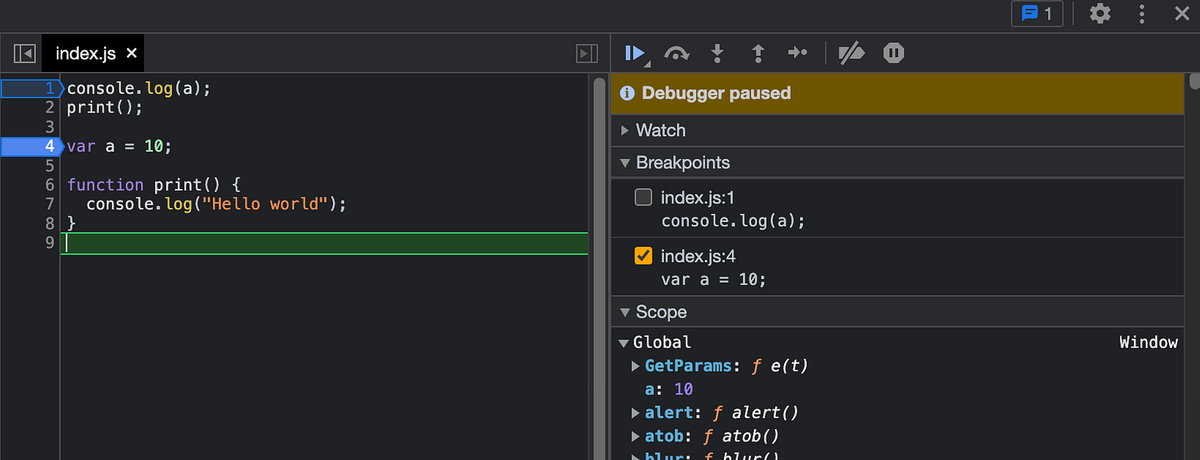Disable the index.js:4 breakpoint checkbox

(x=644, y=257)
